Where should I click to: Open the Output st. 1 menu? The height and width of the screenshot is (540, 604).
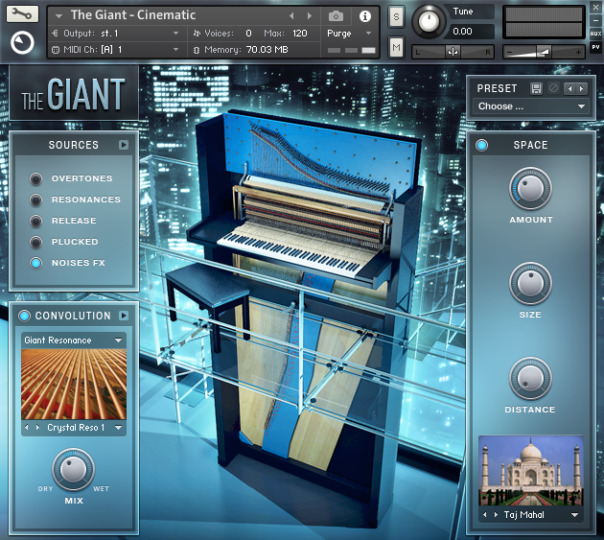[x=120, y=33]
